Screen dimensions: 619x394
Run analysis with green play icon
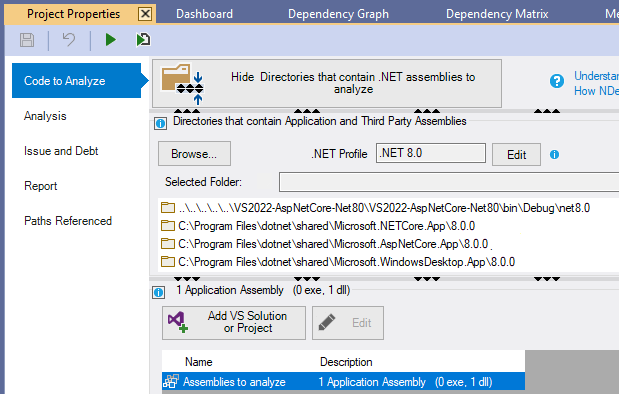111,40
